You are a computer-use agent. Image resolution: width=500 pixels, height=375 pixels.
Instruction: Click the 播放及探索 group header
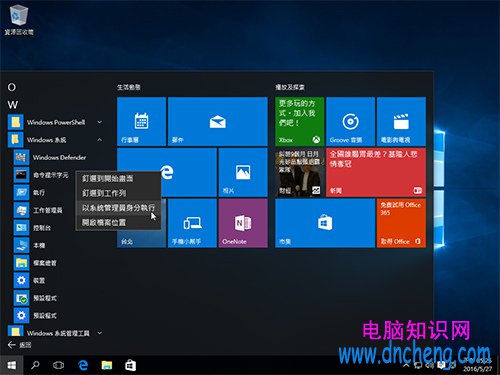290,87
